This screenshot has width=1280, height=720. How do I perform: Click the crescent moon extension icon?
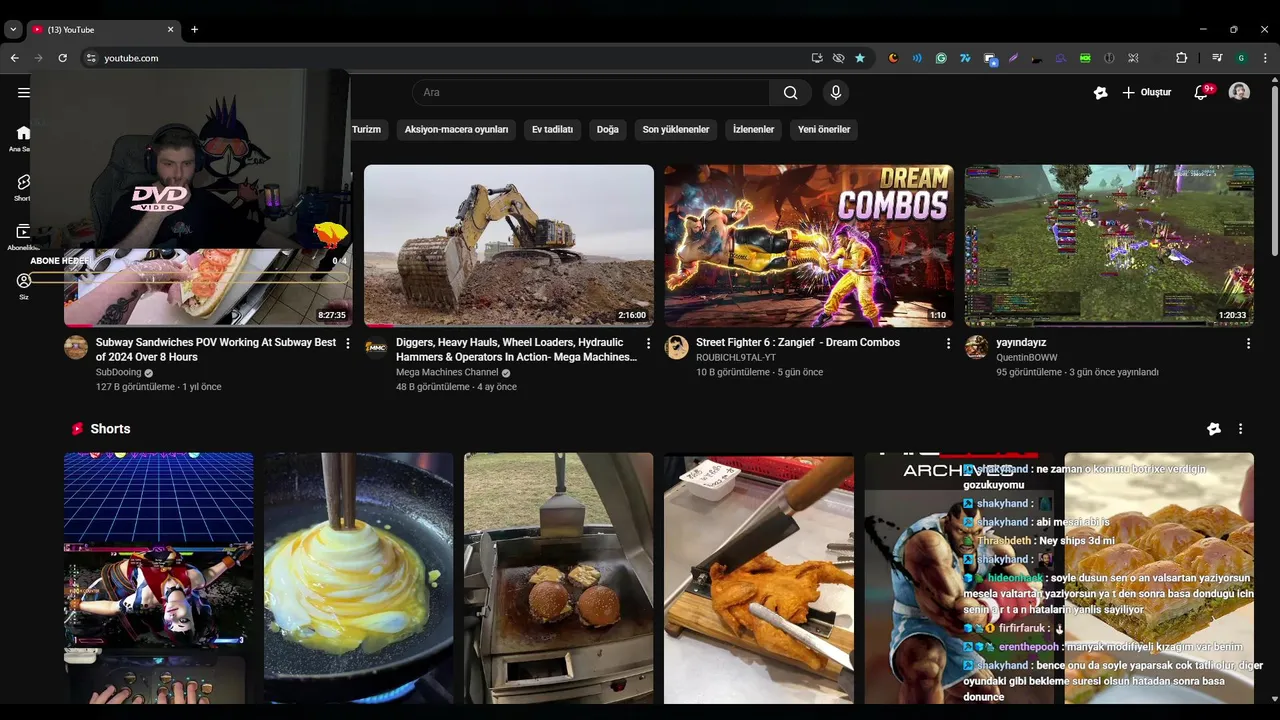(893, 58)
